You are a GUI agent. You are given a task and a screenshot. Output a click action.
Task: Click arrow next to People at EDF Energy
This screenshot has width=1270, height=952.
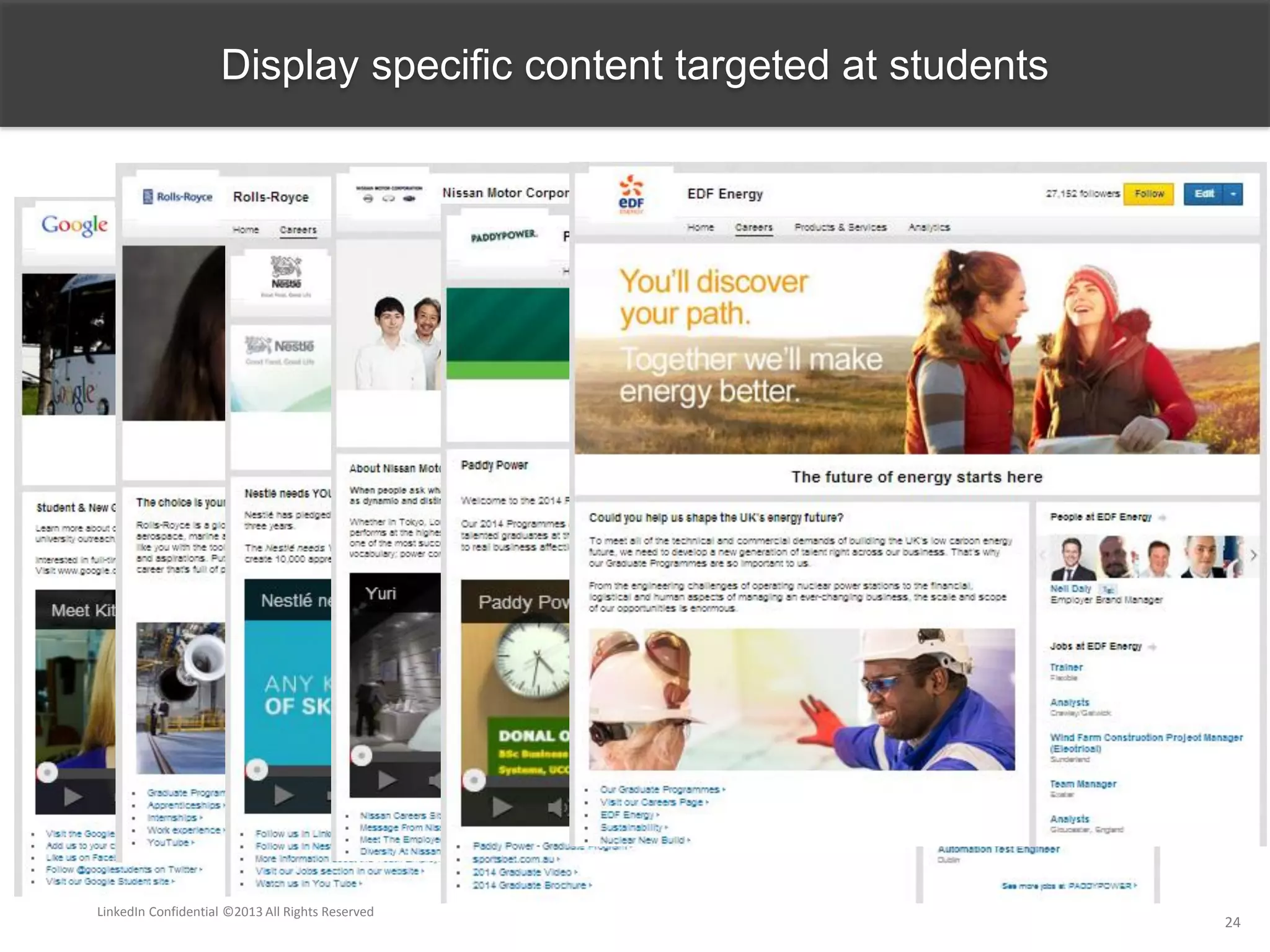pyautogui.click(x=1162, y=518)
